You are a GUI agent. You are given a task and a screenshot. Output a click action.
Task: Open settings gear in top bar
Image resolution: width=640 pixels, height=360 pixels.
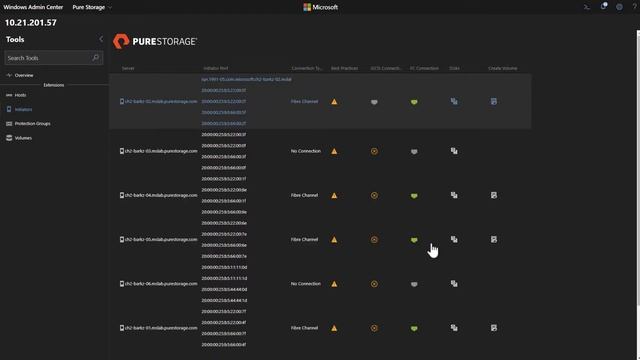click(619, 7)
